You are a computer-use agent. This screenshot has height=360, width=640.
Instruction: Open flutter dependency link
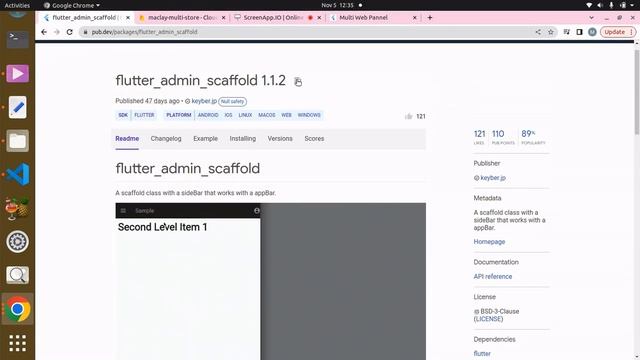point(482,353)
